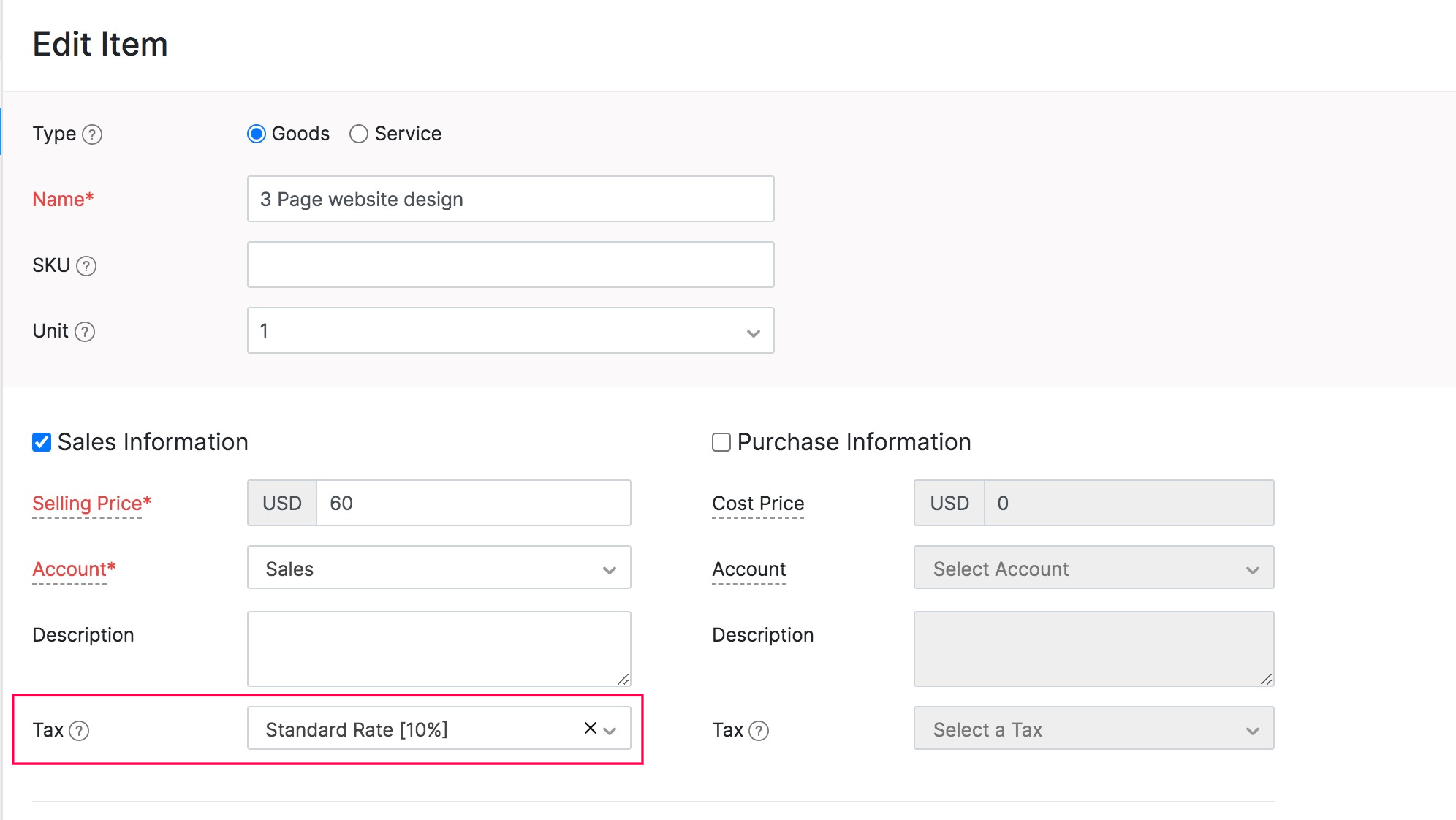
Task: Click the Cost Price link
Action: tap(757, 504)
